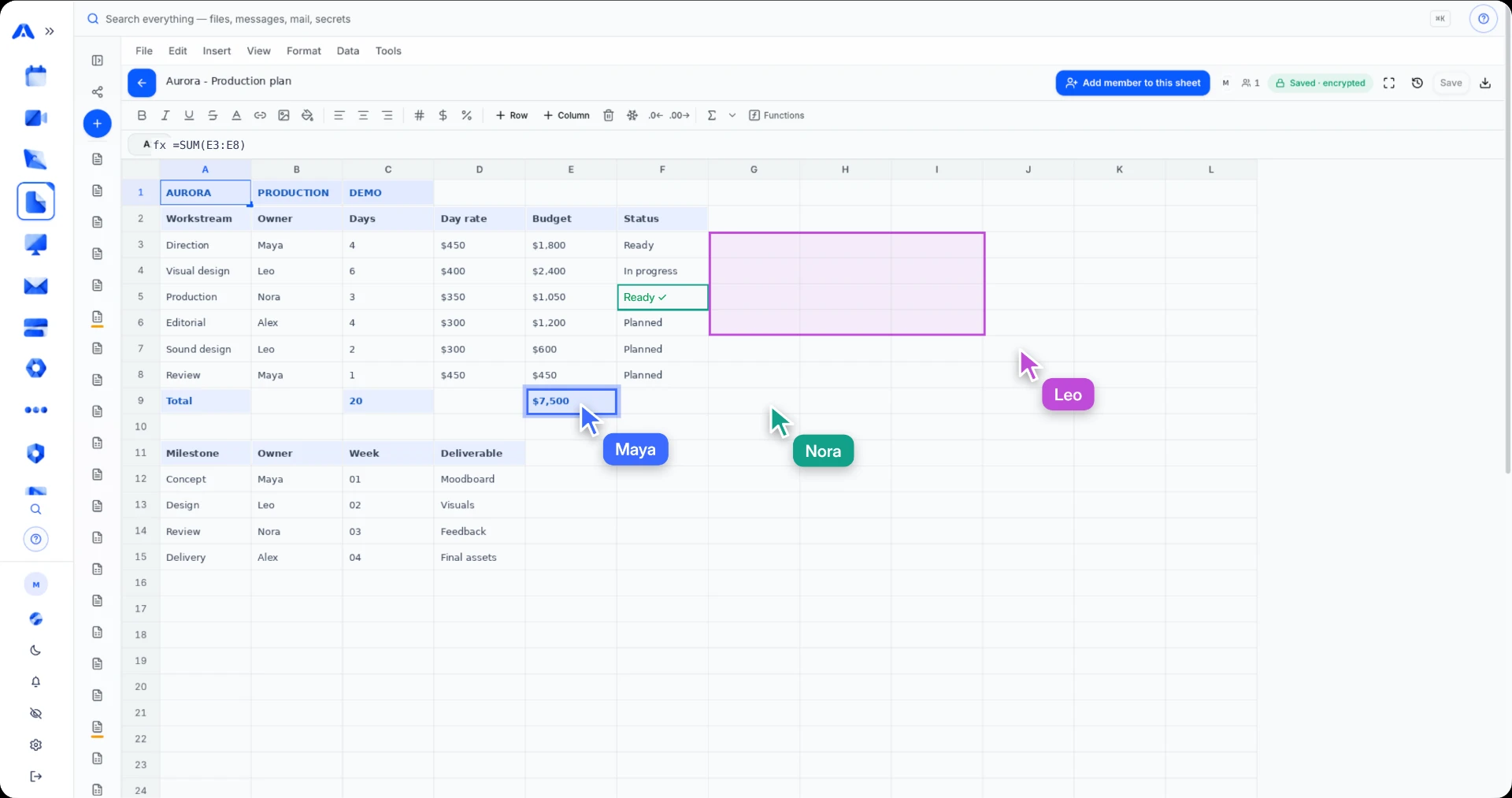The image size is (1512, 798).
Task: Increase decimal places
Action: click(x=680, y=116)
